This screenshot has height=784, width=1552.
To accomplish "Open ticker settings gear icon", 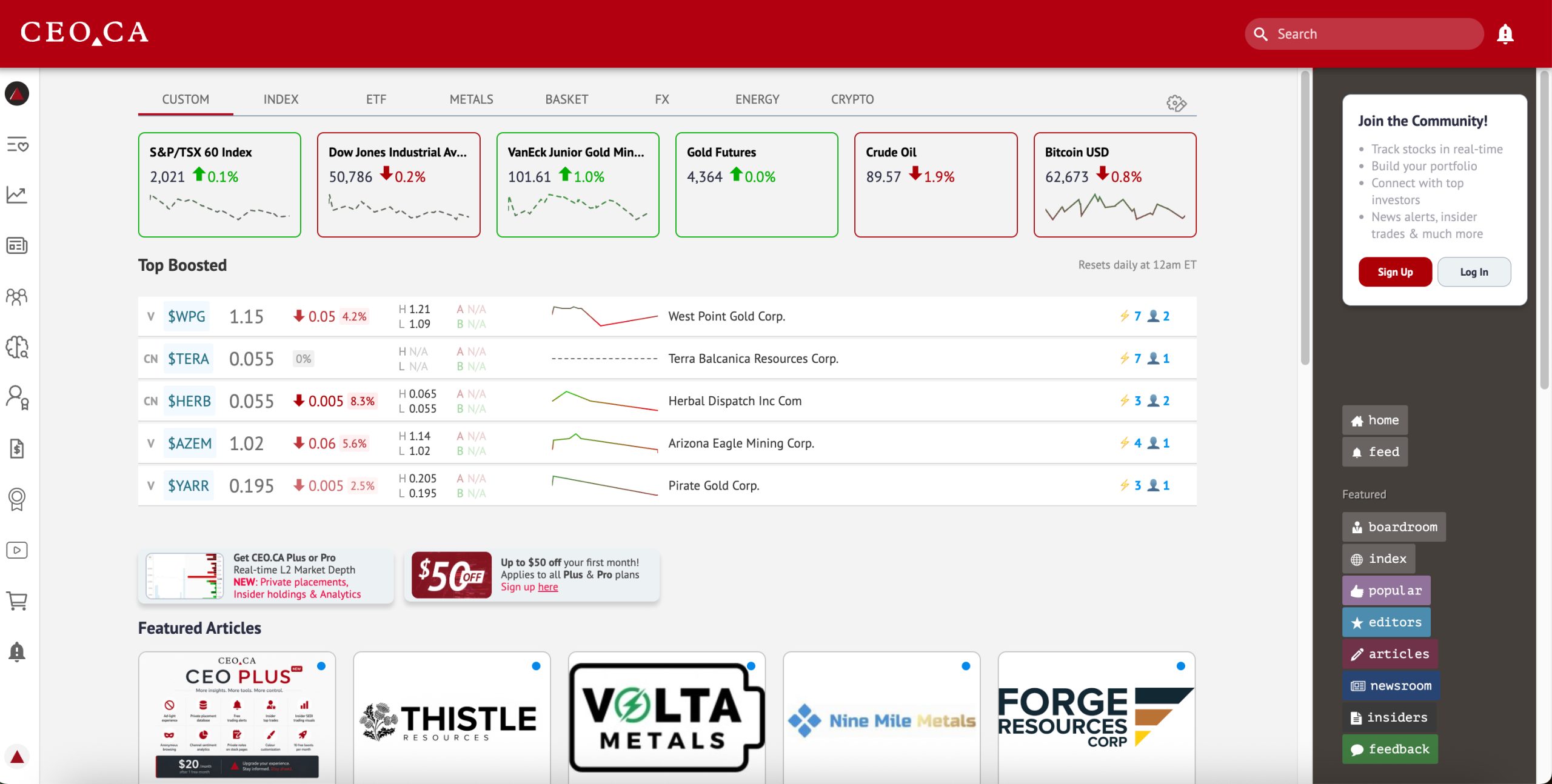I will point(1176,103).
